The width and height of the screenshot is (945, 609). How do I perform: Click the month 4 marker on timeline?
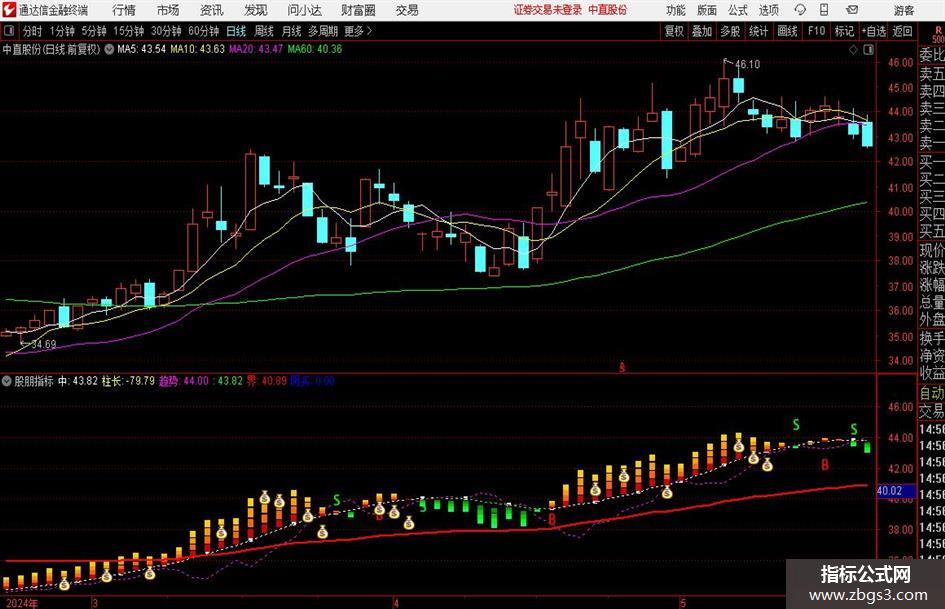pos(395,603)
